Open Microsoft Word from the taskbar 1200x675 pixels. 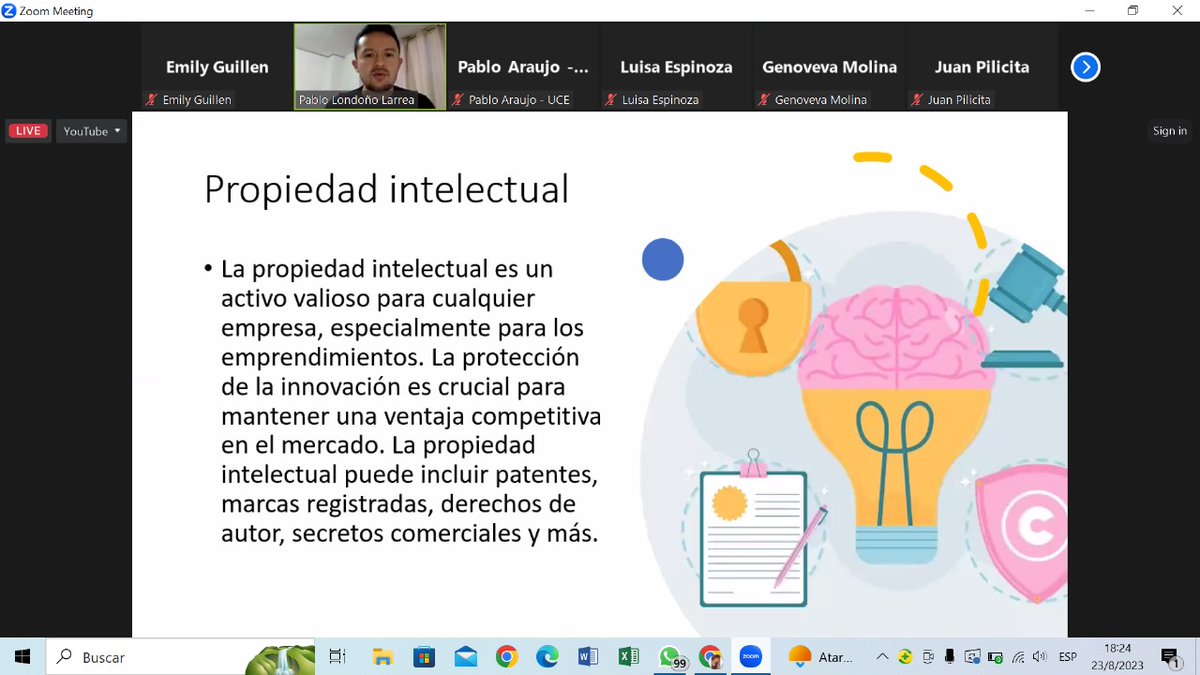pos(587,657)
